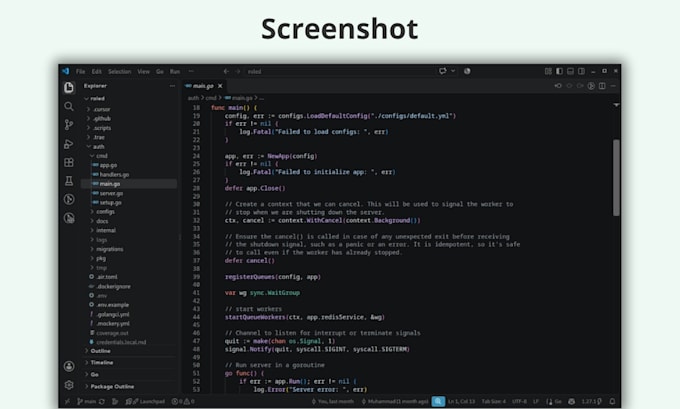The image size is (680, 409).
Task: Open the Manage gear icon
Action: [69, 385]
